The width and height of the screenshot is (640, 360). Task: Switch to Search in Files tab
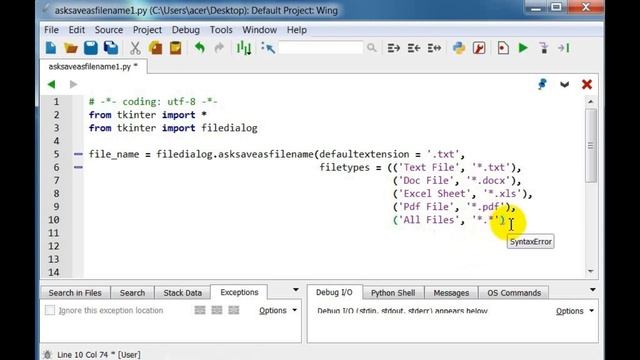click(x=75, y=293)
